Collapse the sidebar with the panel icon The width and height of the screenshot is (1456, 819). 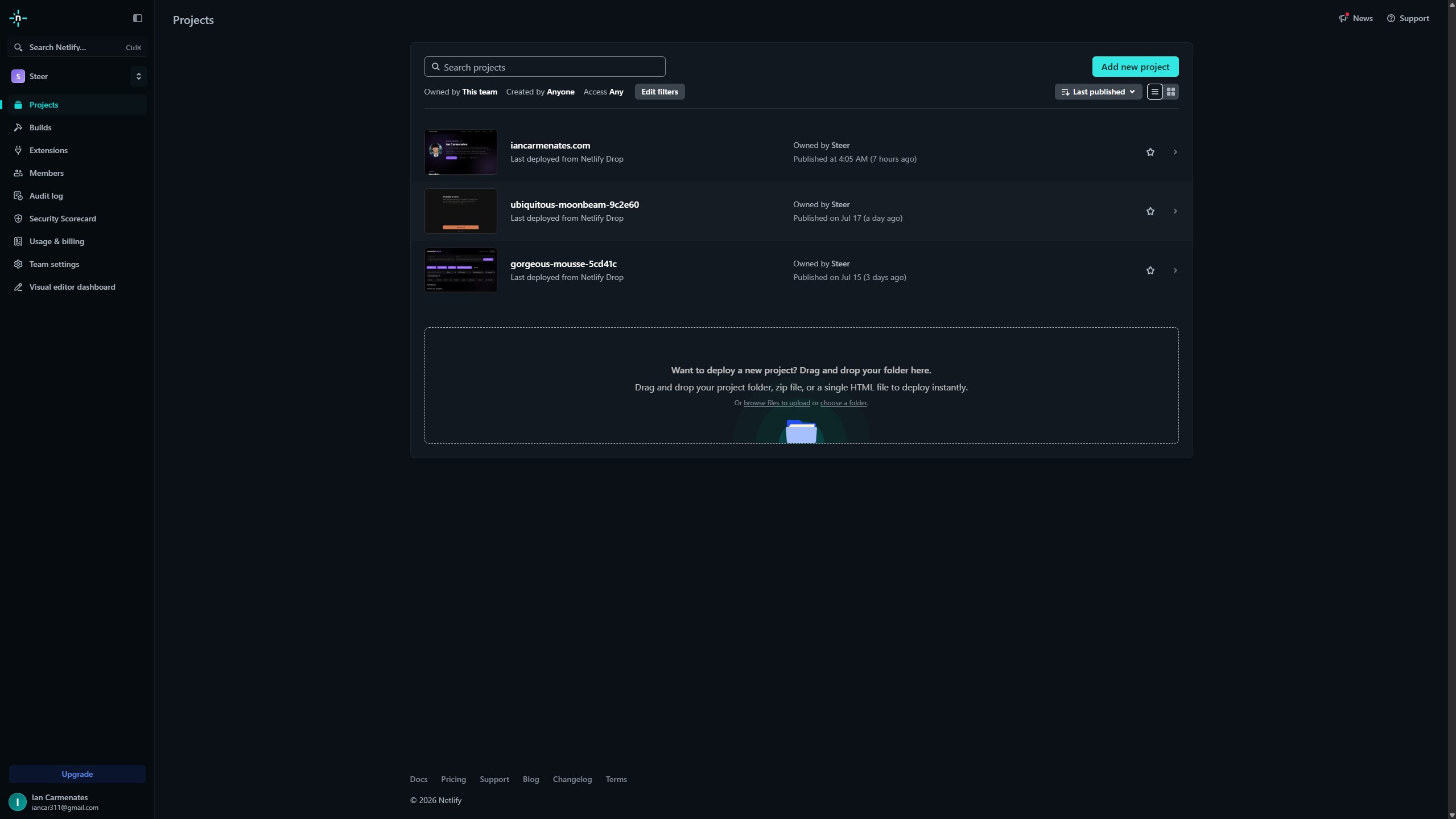click(138, 18)
